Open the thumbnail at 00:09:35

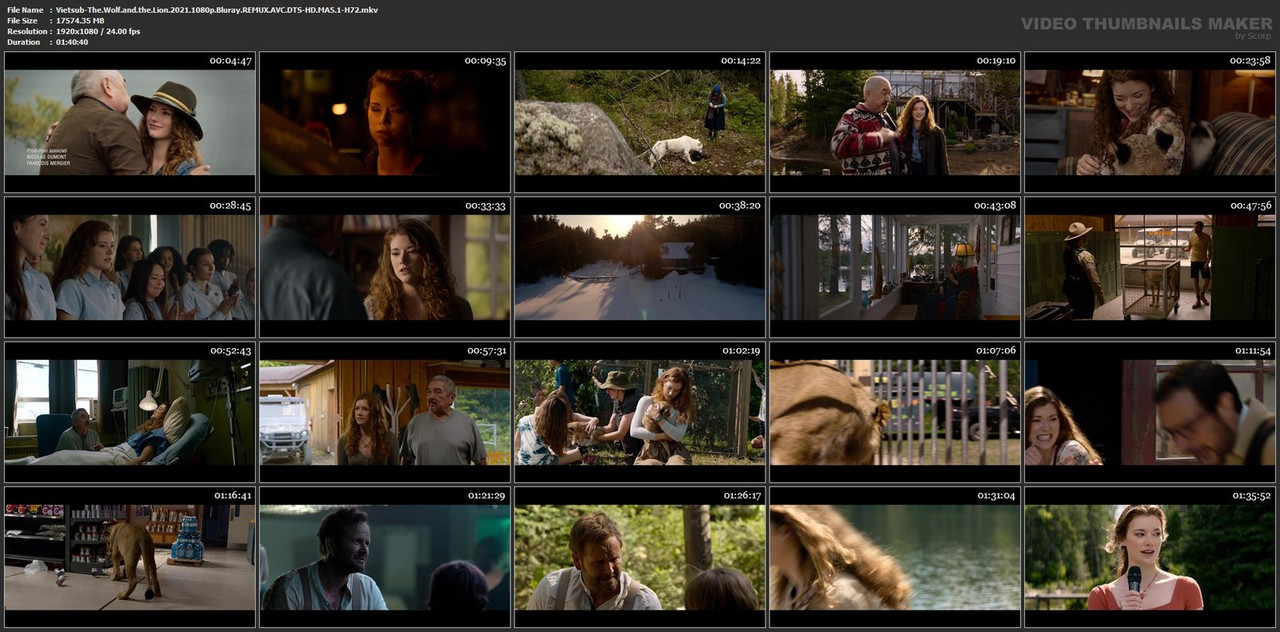385,122
